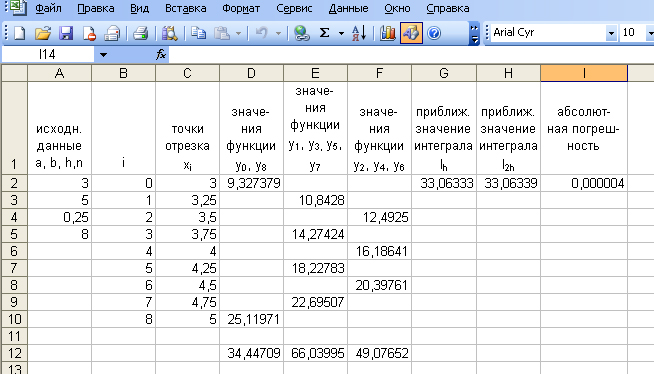Open the Файл menu
654x374 pixels.
click(48, 8)
